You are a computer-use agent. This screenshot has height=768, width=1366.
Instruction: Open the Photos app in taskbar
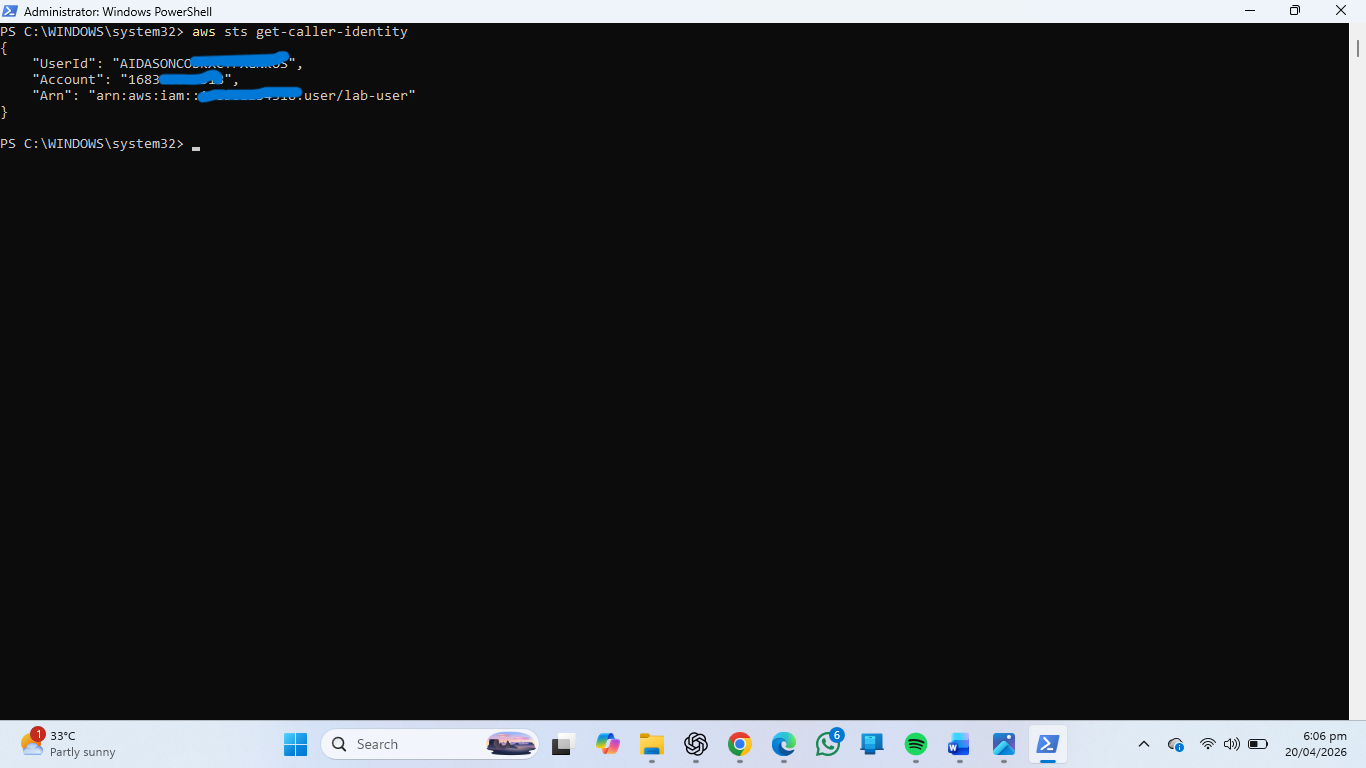(x=1004, y=744)
